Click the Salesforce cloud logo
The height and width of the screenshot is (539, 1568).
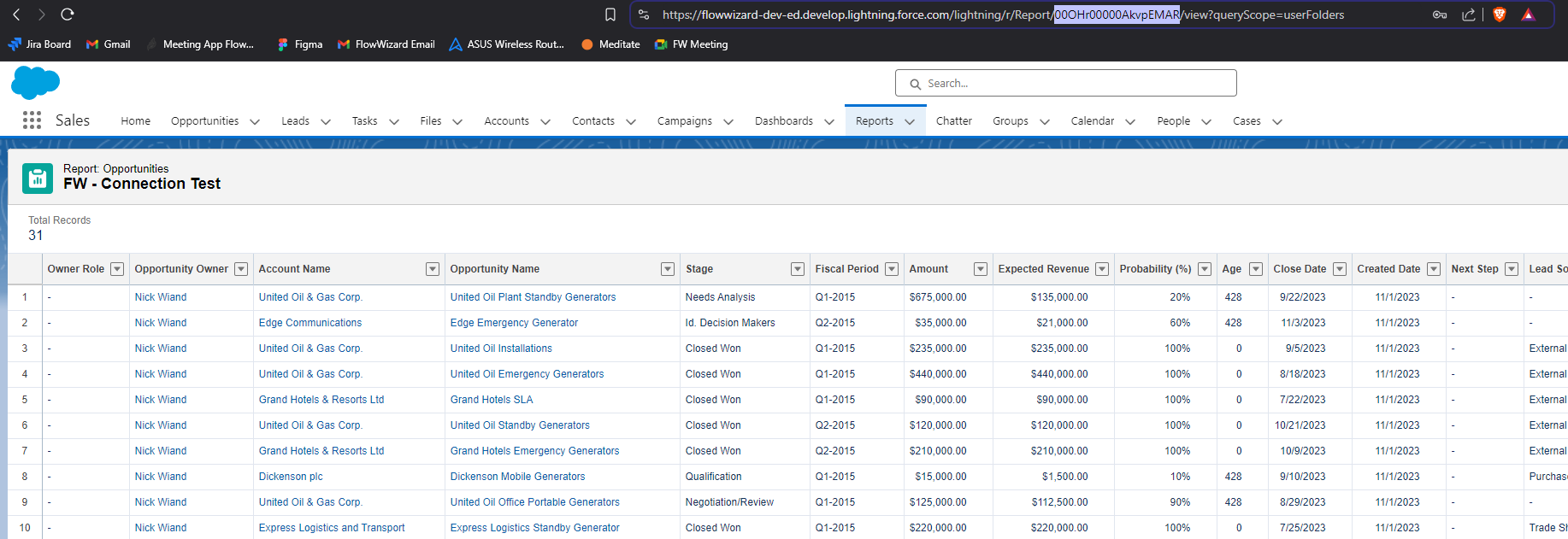point(35,83)
